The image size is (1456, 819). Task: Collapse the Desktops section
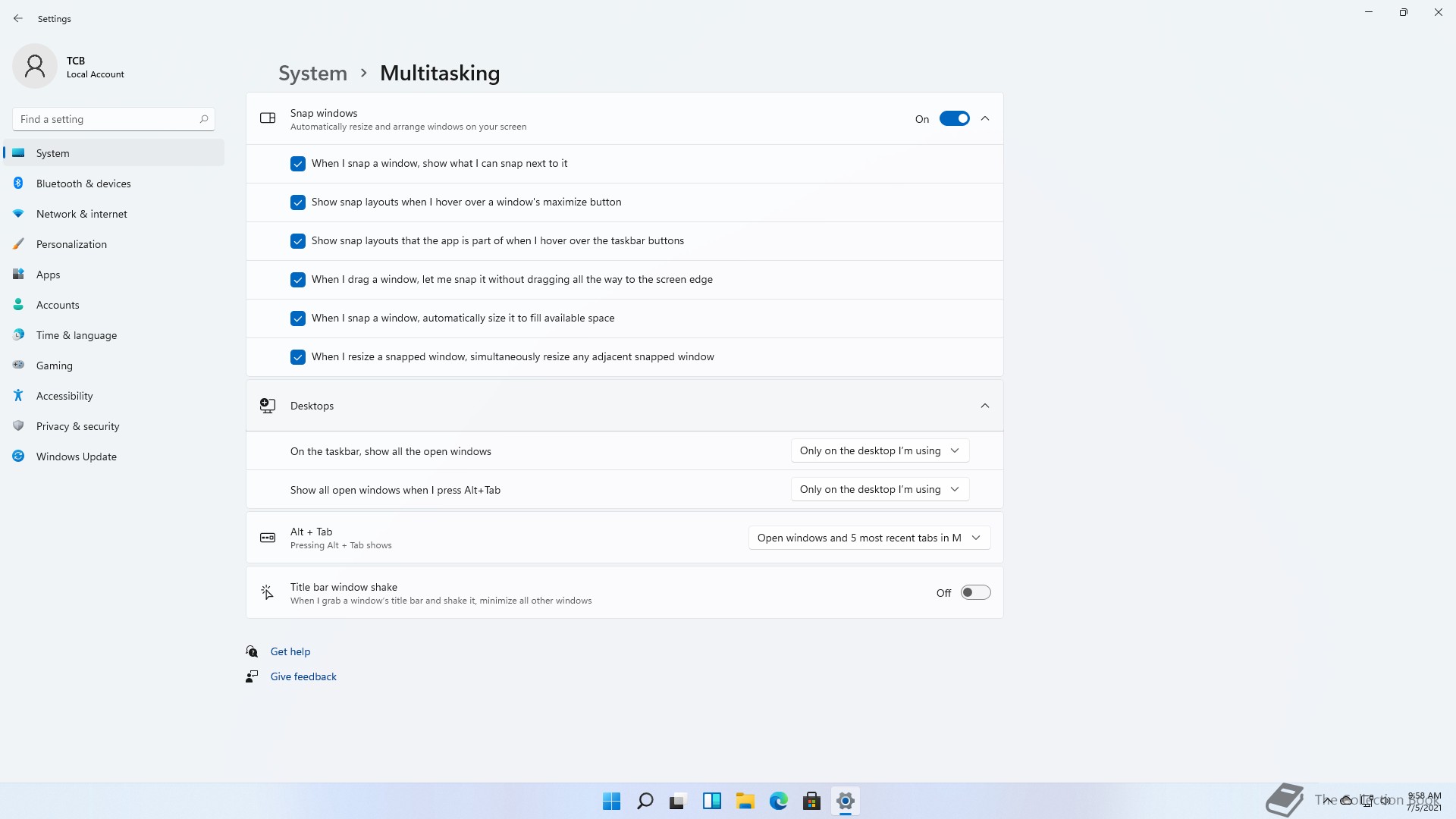(x=984, y=406)
